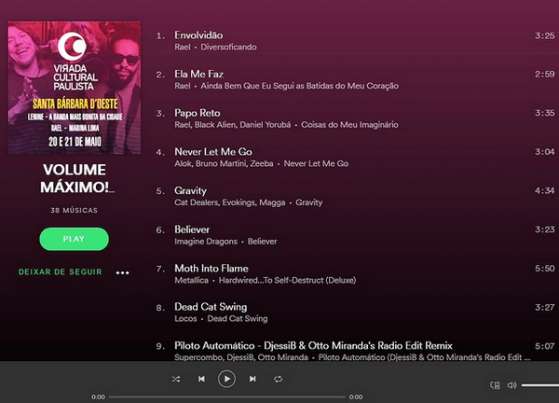Open album link Diversoficando
Image resolution: width=559 pixels, height=403 pixels.
(x=229, y=47)
